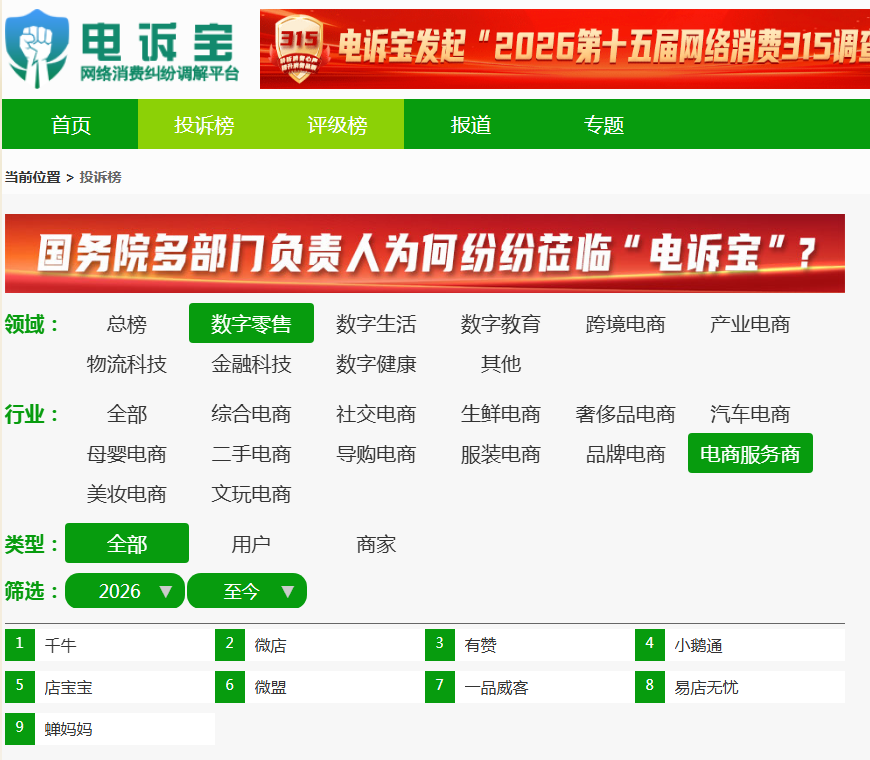Click the 电诉宝 shield logo

(37, 49)
